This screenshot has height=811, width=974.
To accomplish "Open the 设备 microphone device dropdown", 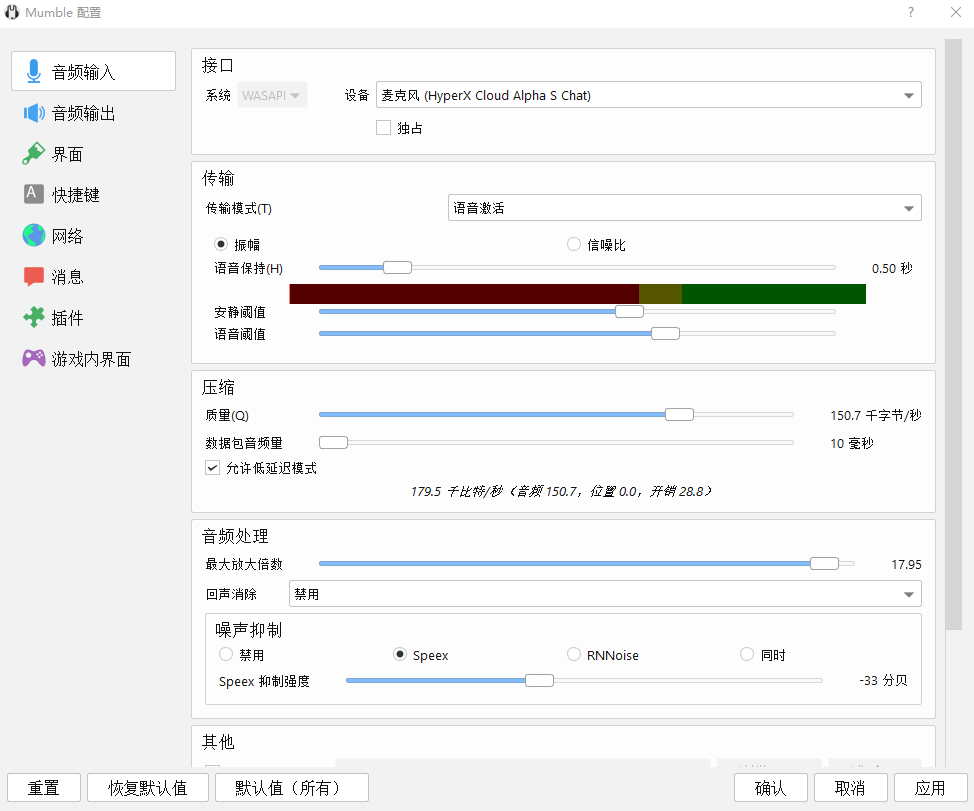I will [648, 96].
